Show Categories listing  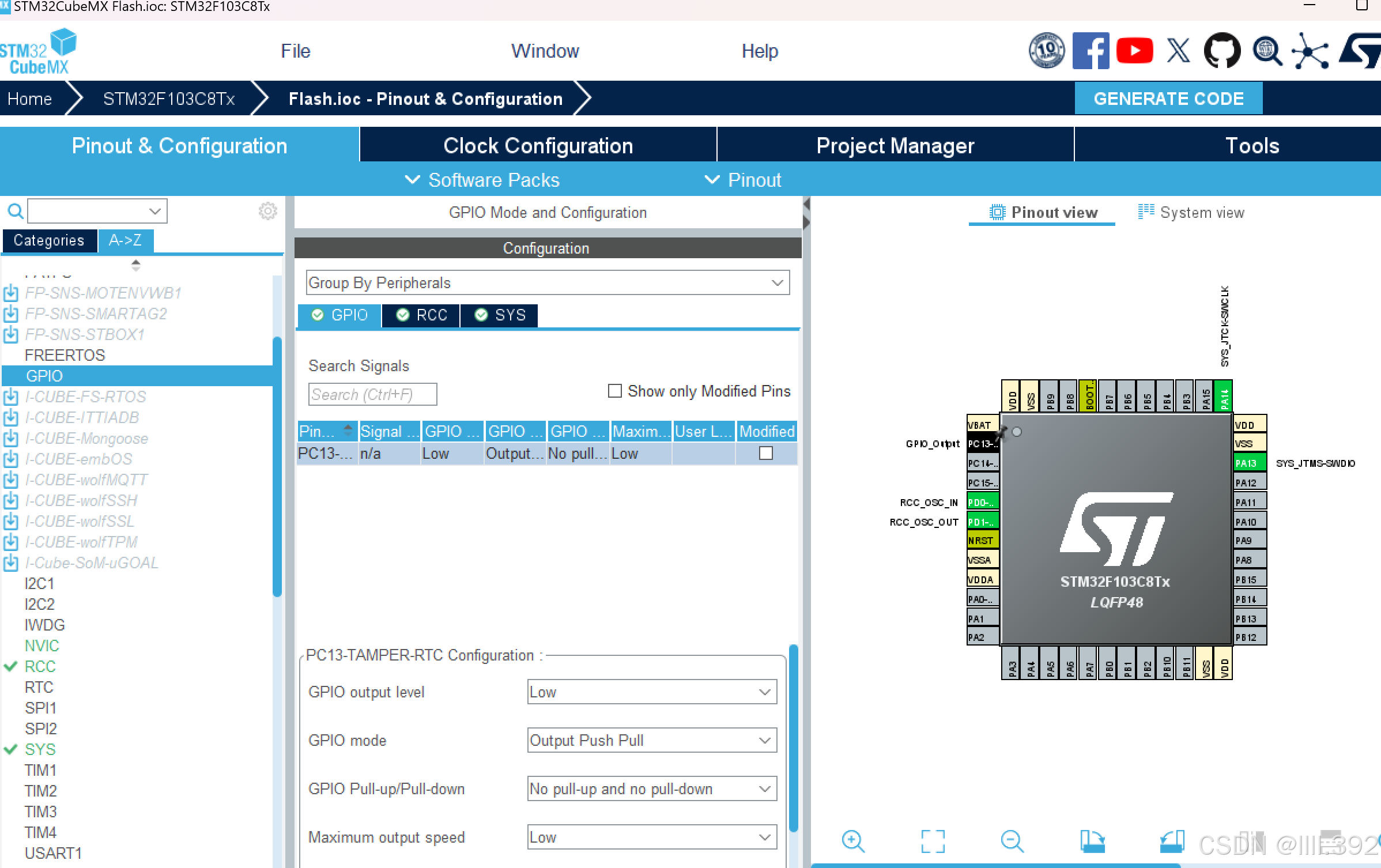click(49, 240)
